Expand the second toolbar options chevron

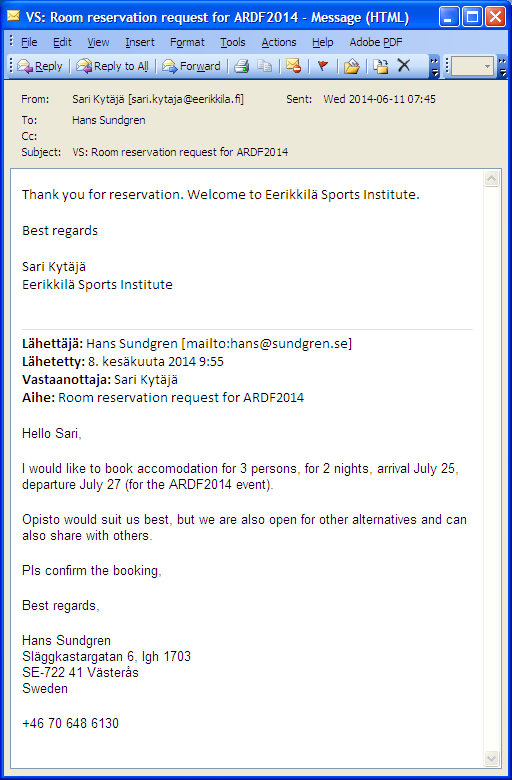coord(503,67)
